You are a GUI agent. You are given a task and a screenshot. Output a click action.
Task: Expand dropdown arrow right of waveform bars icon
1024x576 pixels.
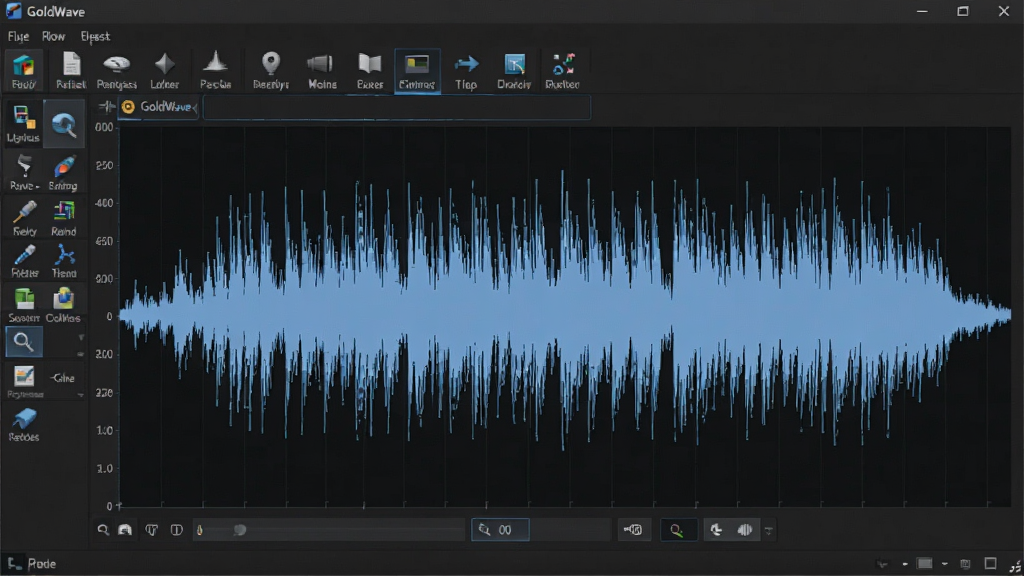[769, 530]
